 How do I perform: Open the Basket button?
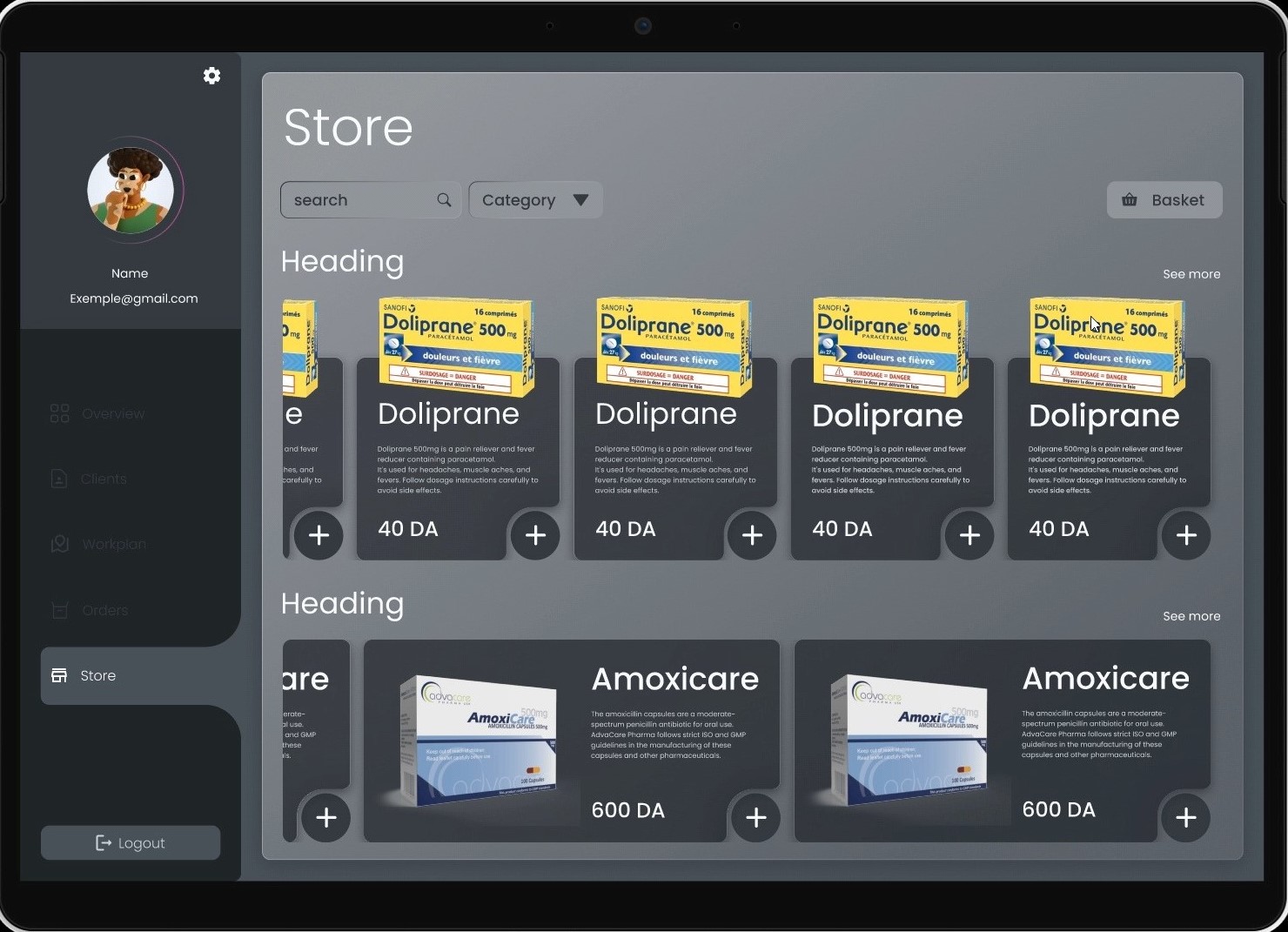tap(1164, 200)
